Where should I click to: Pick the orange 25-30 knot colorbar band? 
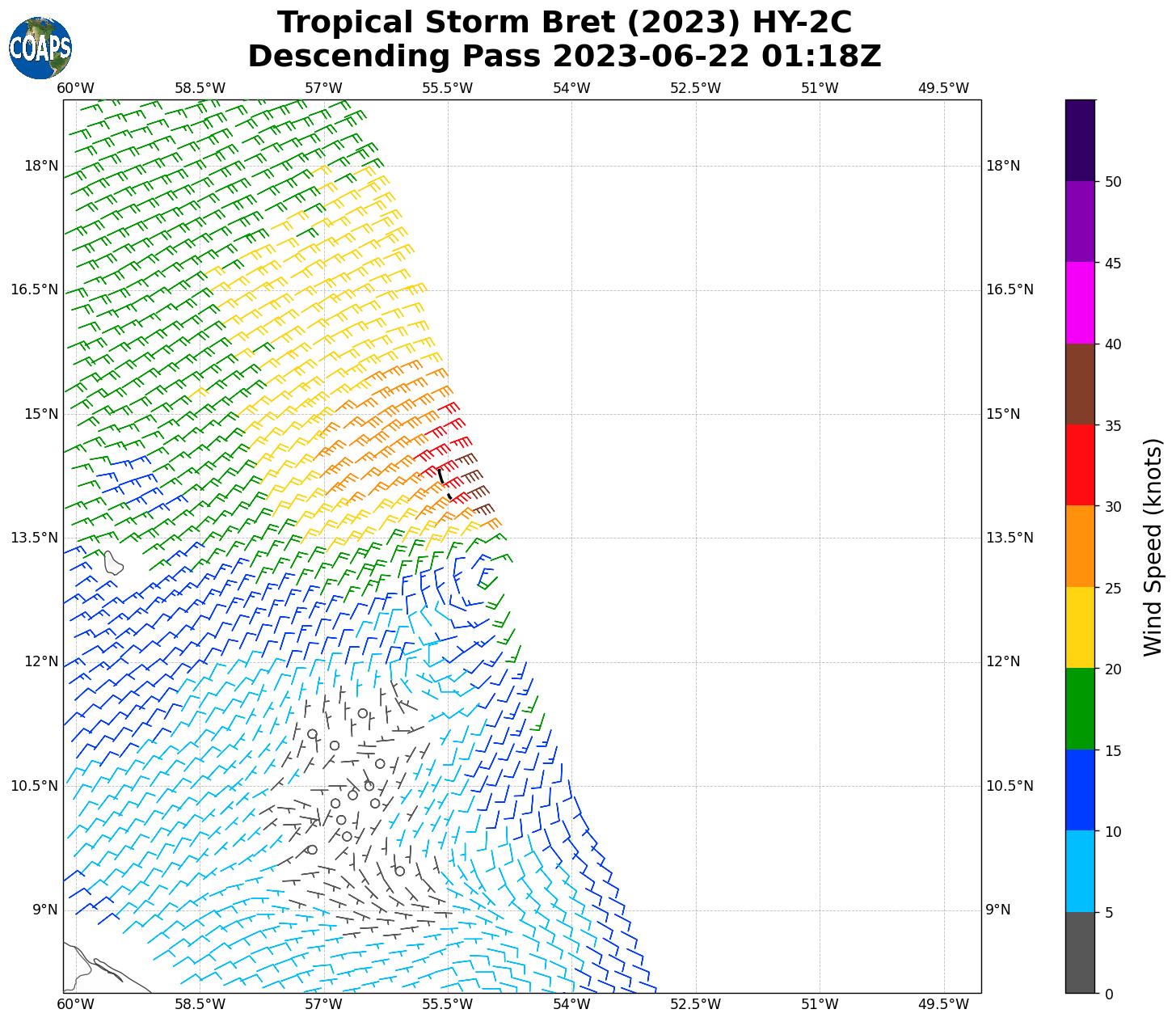(1080, 547)
